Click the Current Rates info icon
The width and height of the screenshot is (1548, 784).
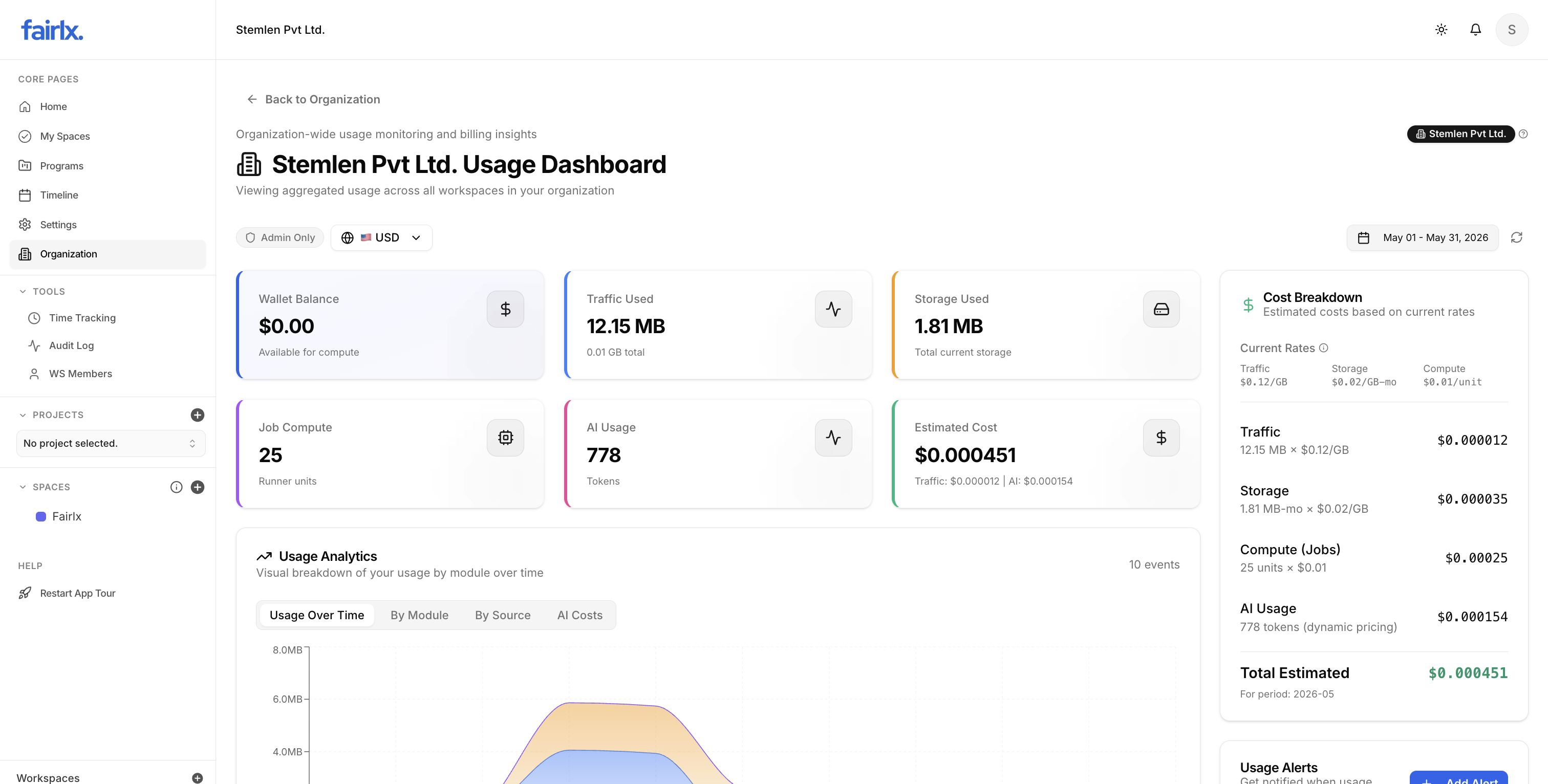[1324, 348]
